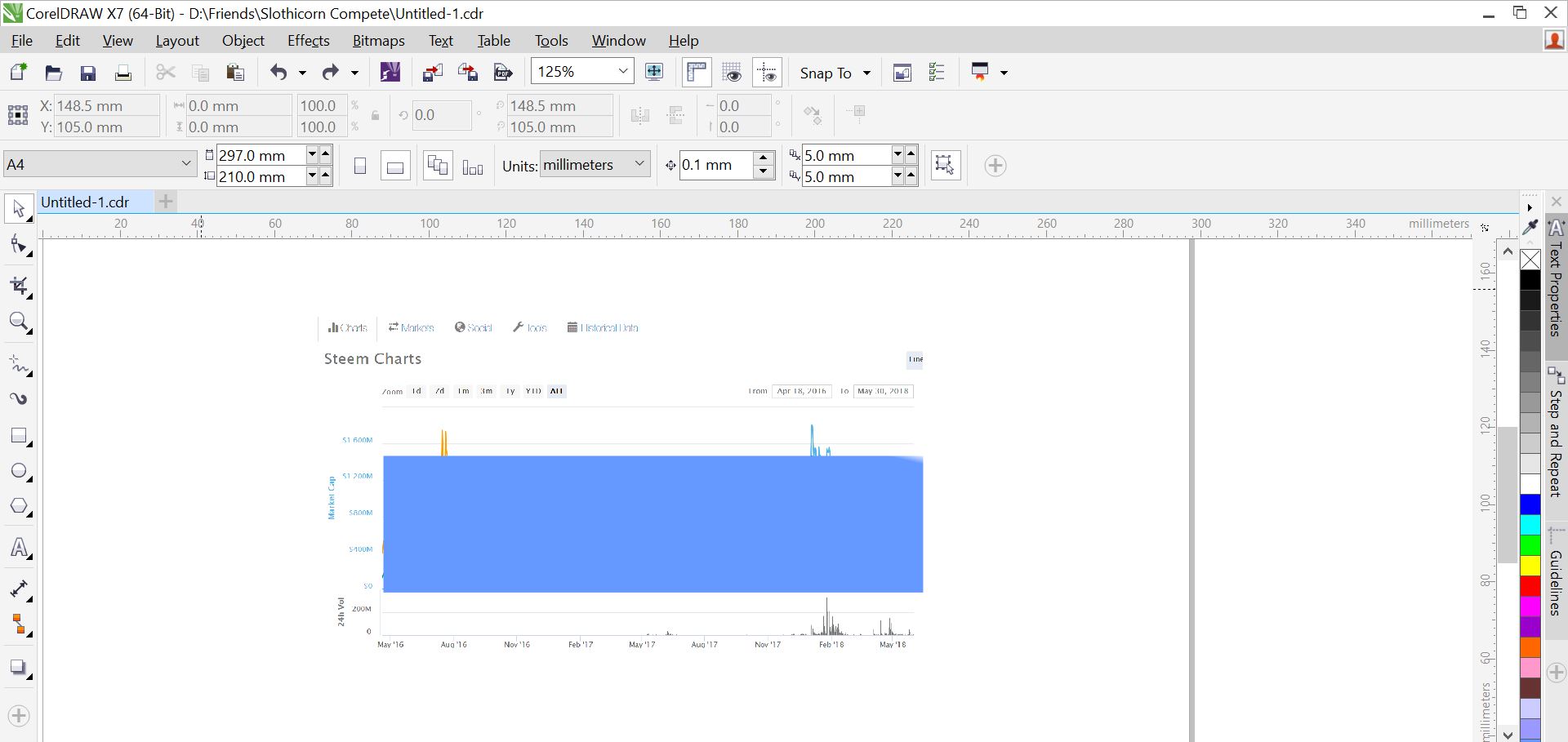
Task: Toggle Current Page layout button
Action: pos(473,166)
